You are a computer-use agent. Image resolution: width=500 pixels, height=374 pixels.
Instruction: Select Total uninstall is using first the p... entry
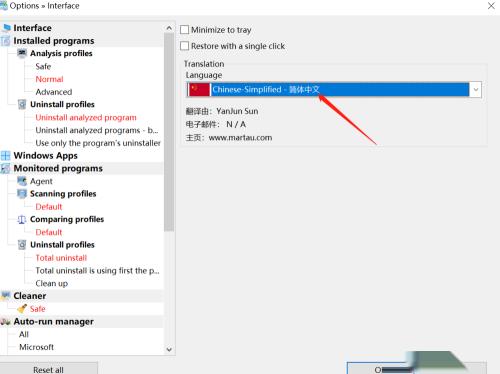coord(97,270)
